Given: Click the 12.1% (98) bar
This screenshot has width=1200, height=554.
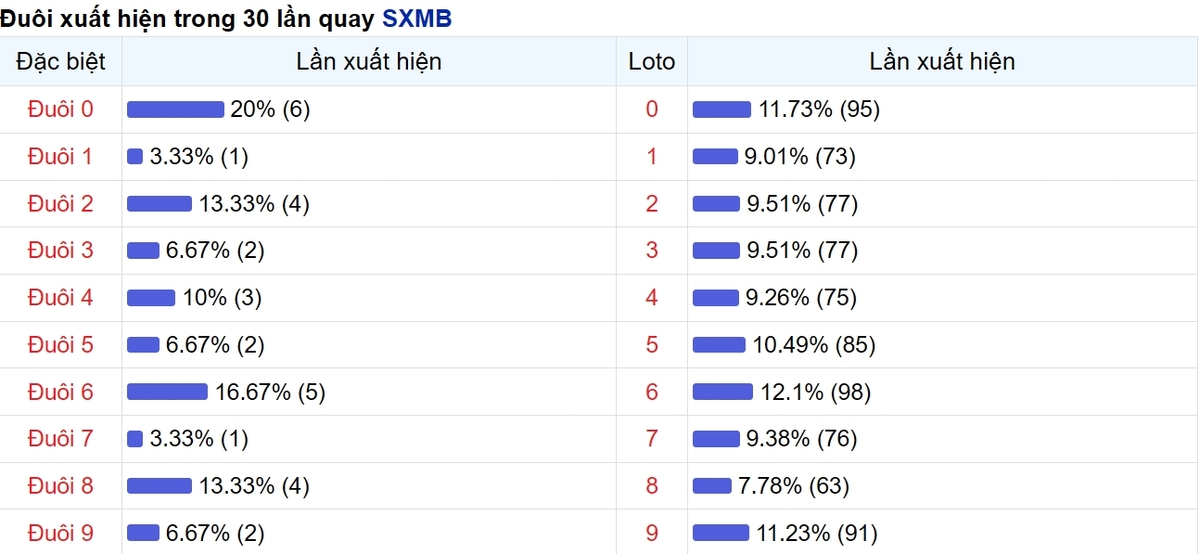Looking at the screenshot, I should click(723, 392).
